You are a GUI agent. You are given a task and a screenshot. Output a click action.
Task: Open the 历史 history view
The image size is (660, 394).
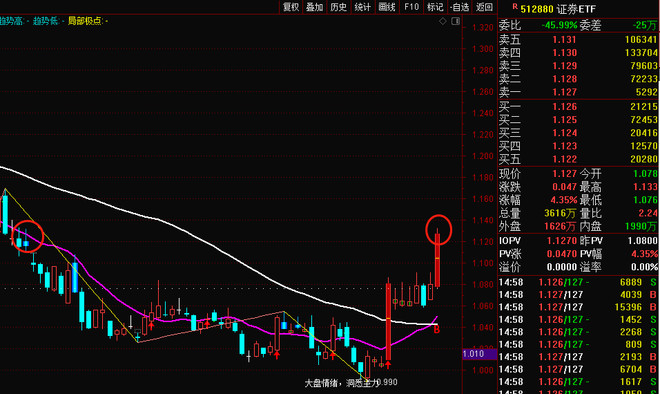338,7
